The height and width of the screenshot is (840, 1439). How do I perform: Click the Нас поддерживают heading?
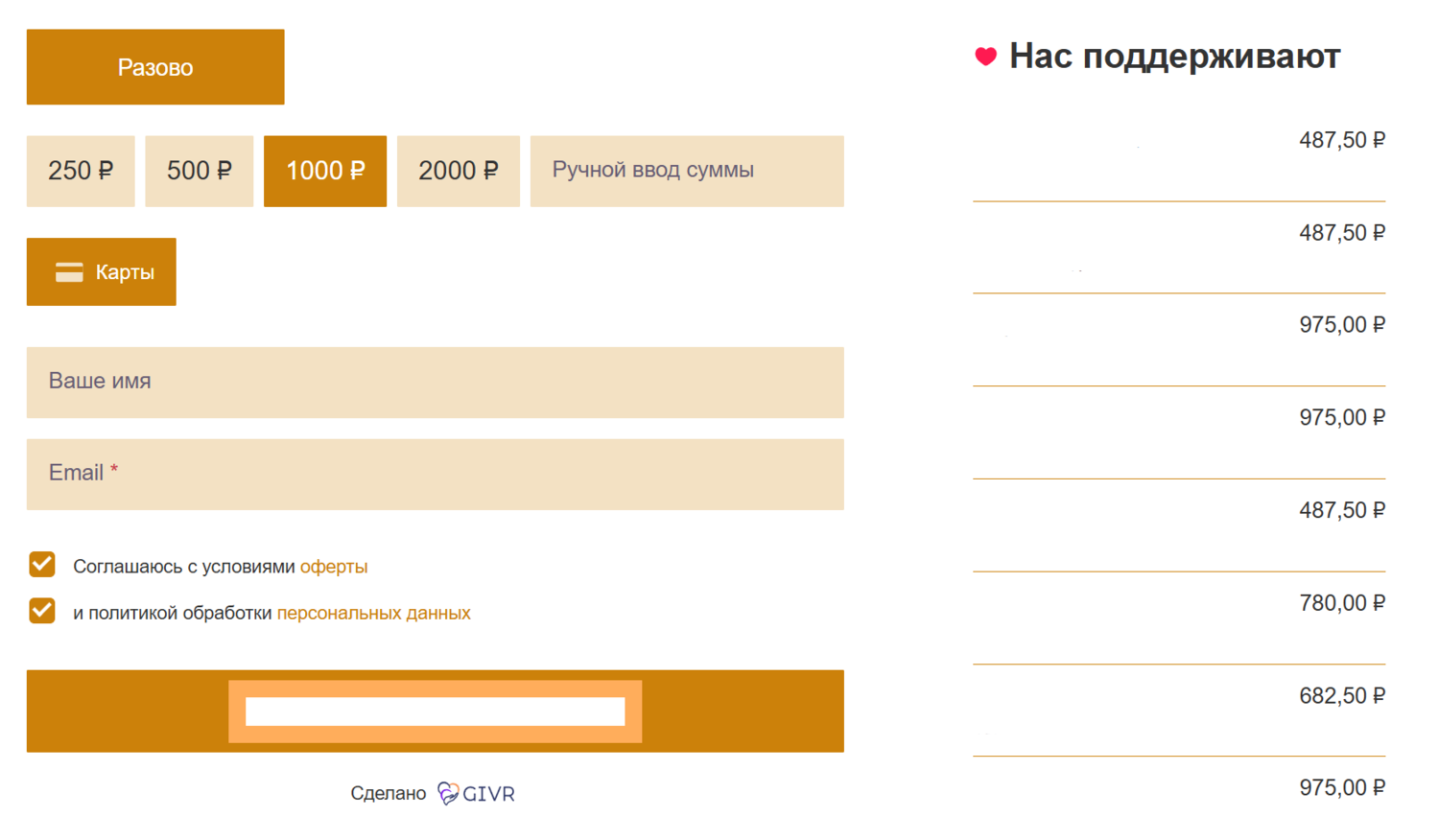coord(1174,57)
